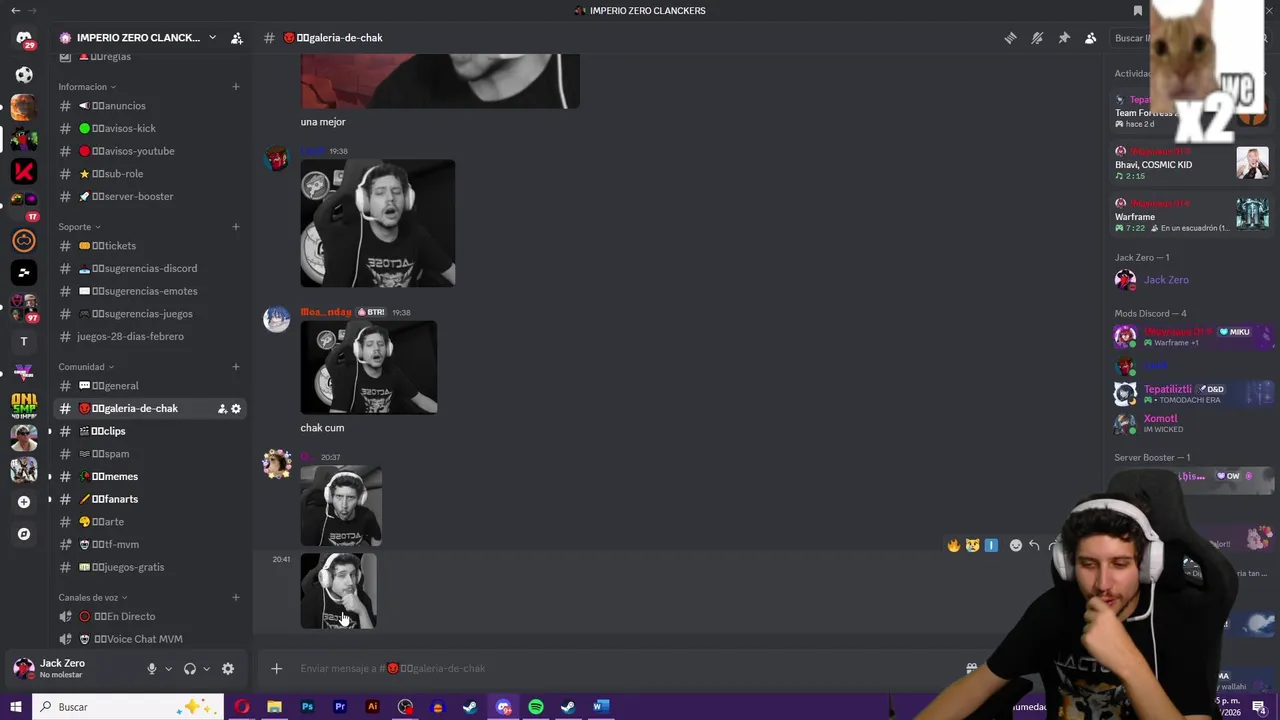This screenshot has height=720, width=1280.
Task: Add channel plus next to Informacion
Action: [x=236, y=87]
